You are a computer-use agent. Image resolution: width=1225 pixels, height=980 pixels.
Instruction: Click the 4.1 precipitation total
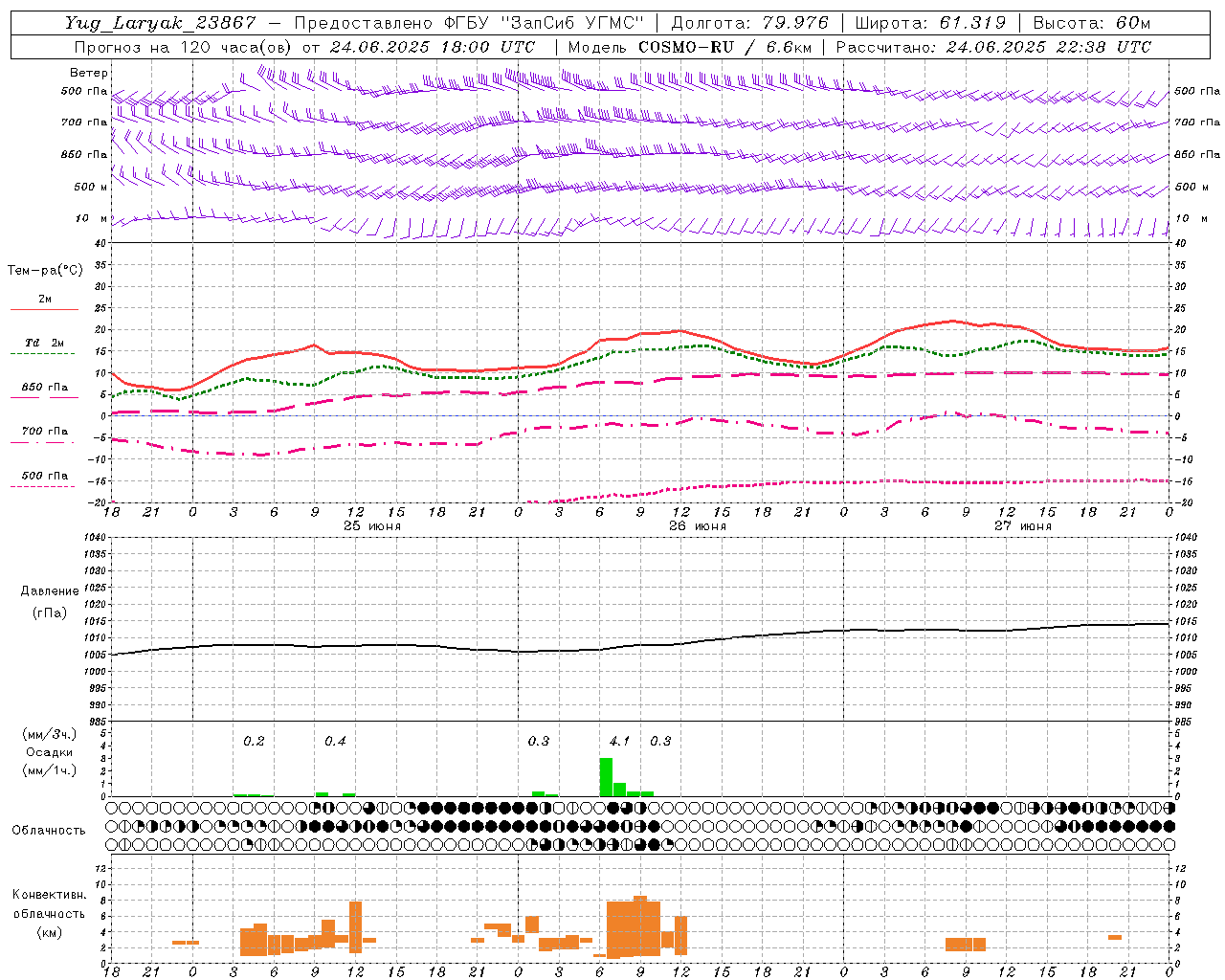619,742
